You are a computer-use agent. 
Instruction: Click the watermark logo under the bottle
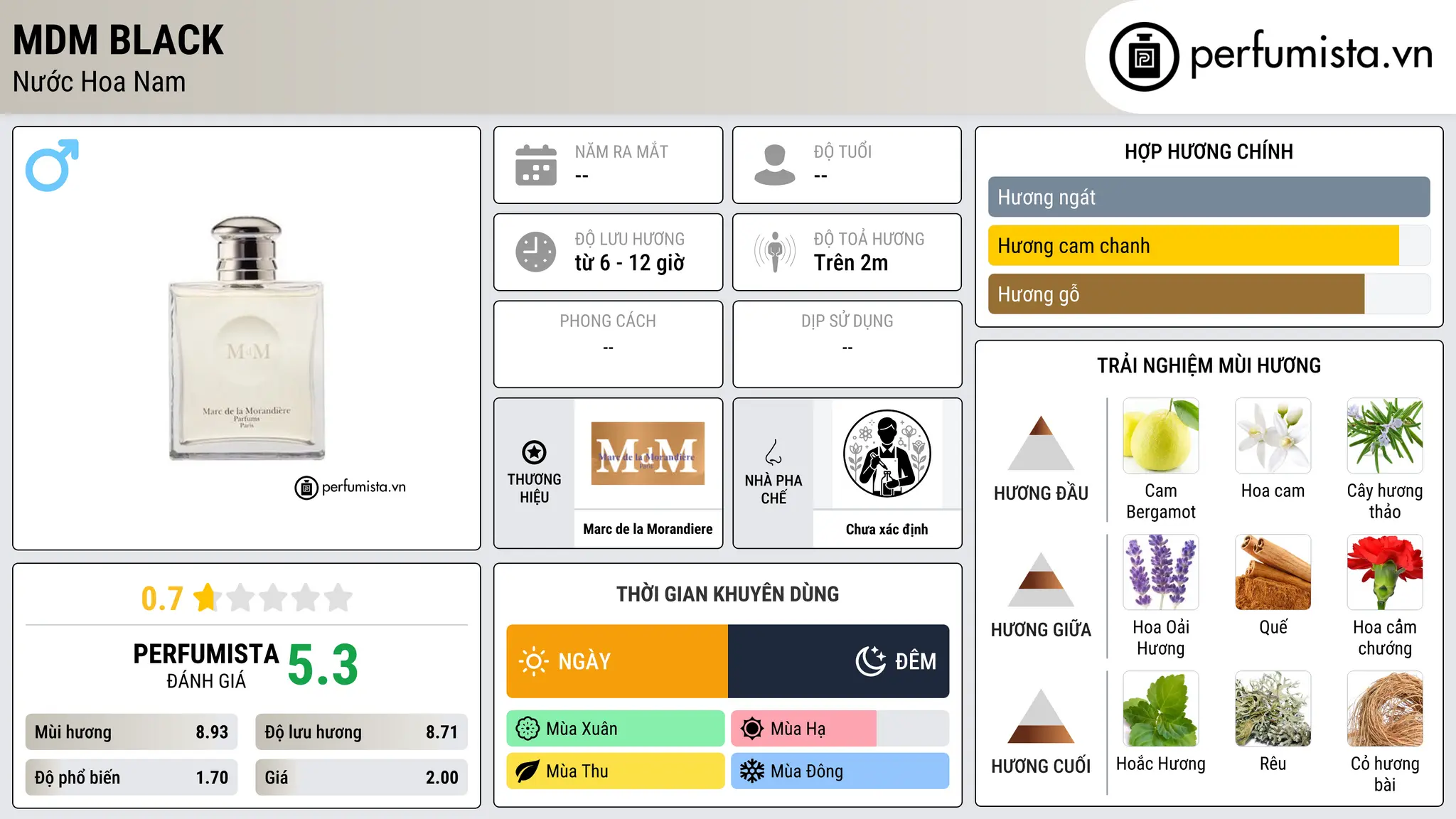click(x=350, y=488)
